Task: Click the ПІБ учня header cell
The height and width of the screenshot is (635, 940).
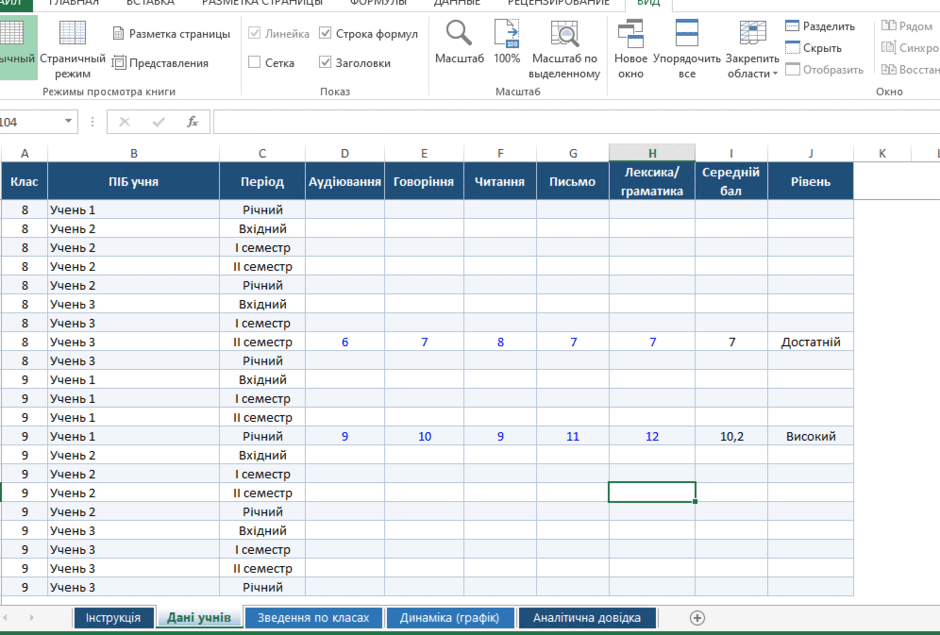Action: [x=134, y=181]
